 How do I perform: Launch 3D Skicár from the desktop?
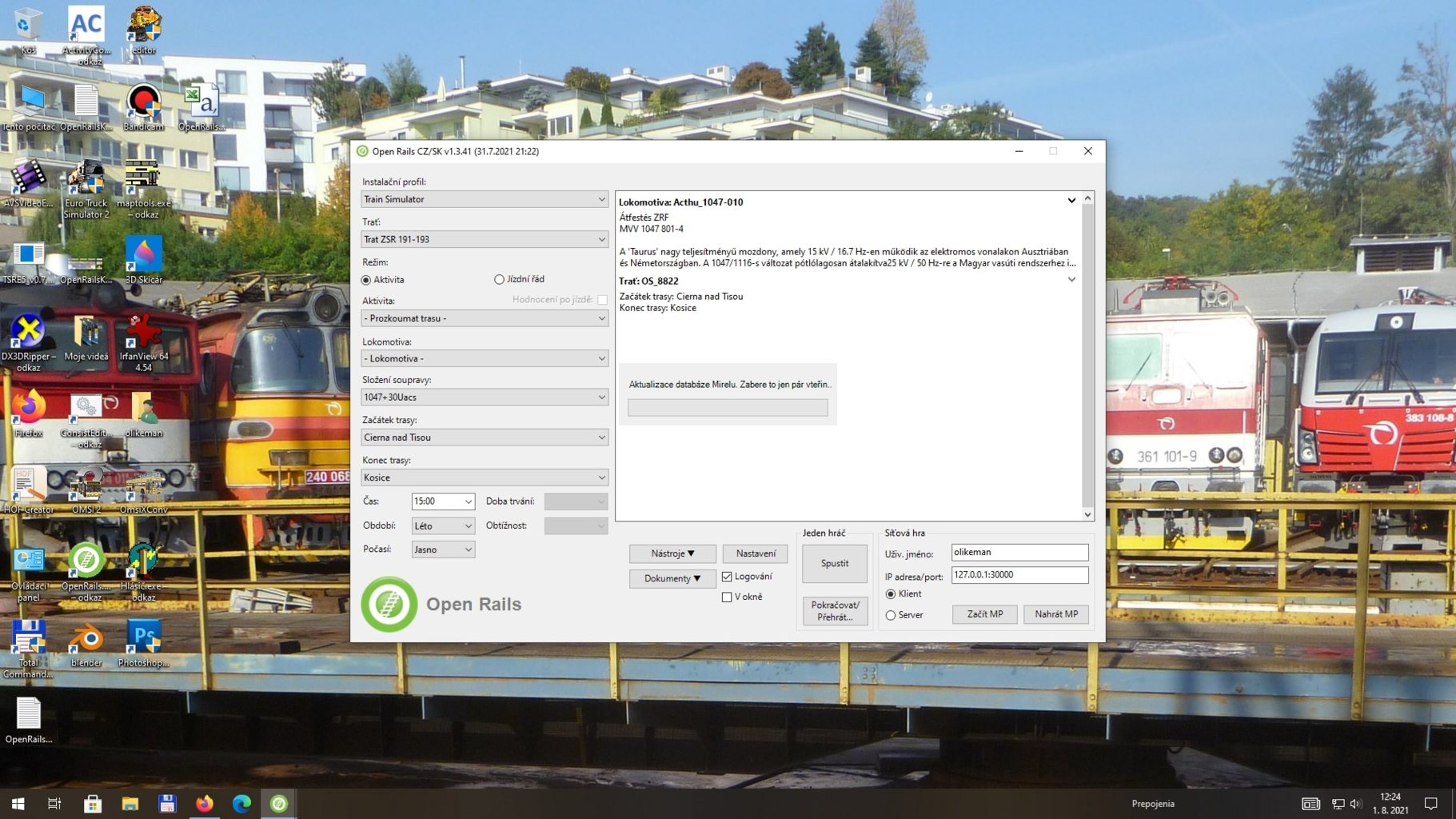[144, 260]
